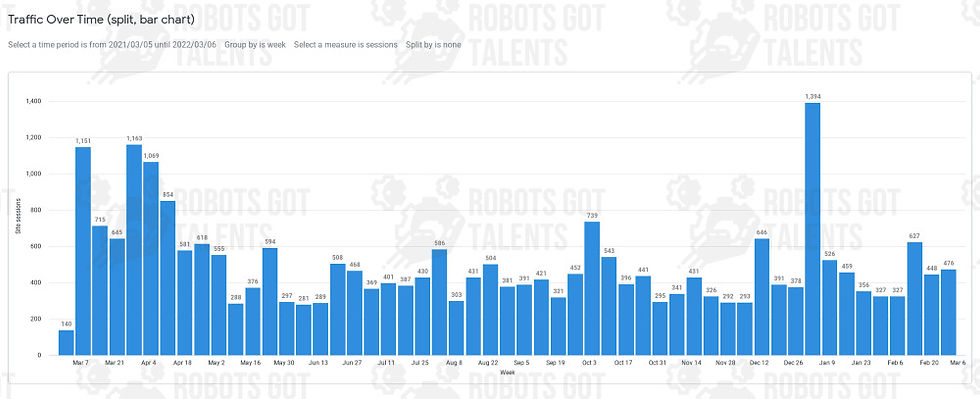Viewport: 980px width, 399px height.
Task: Select the bar labeled 1,163
Action: click(134, 250)
